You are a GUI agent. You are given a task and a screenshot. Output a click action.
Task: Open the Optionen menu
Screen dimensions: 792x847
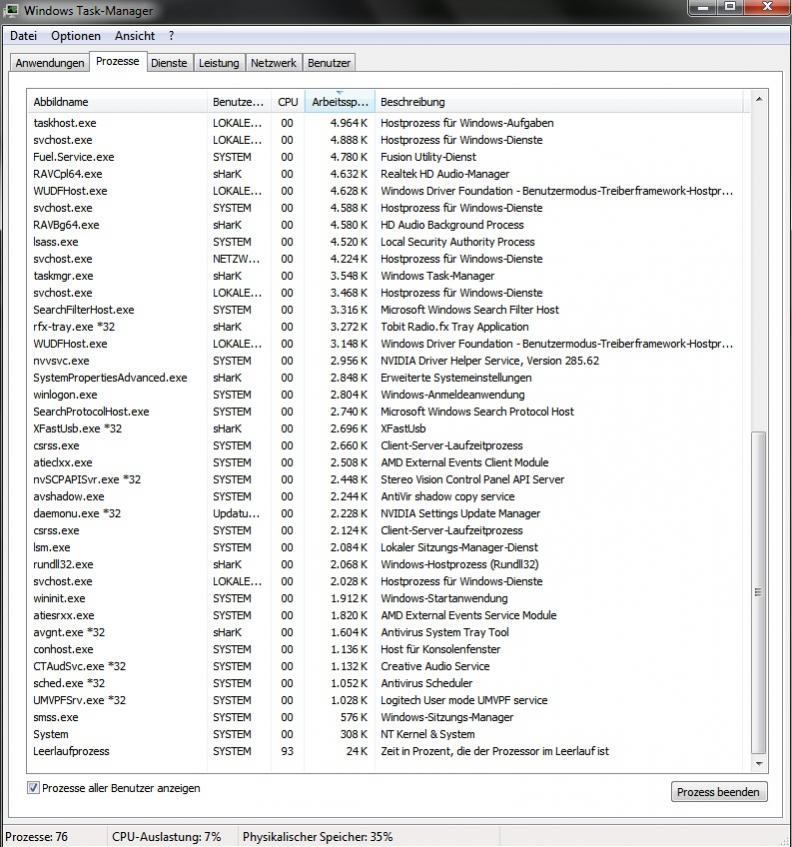[76, 36]
